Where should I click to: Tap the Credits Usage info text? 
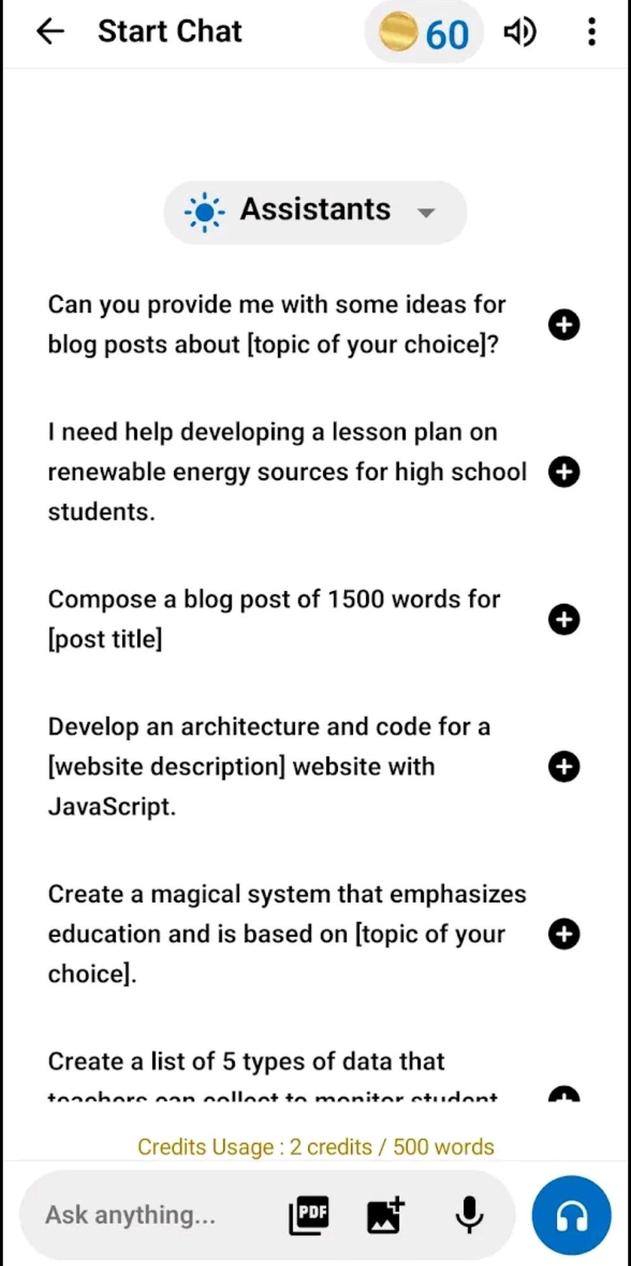pos(315,1147)
